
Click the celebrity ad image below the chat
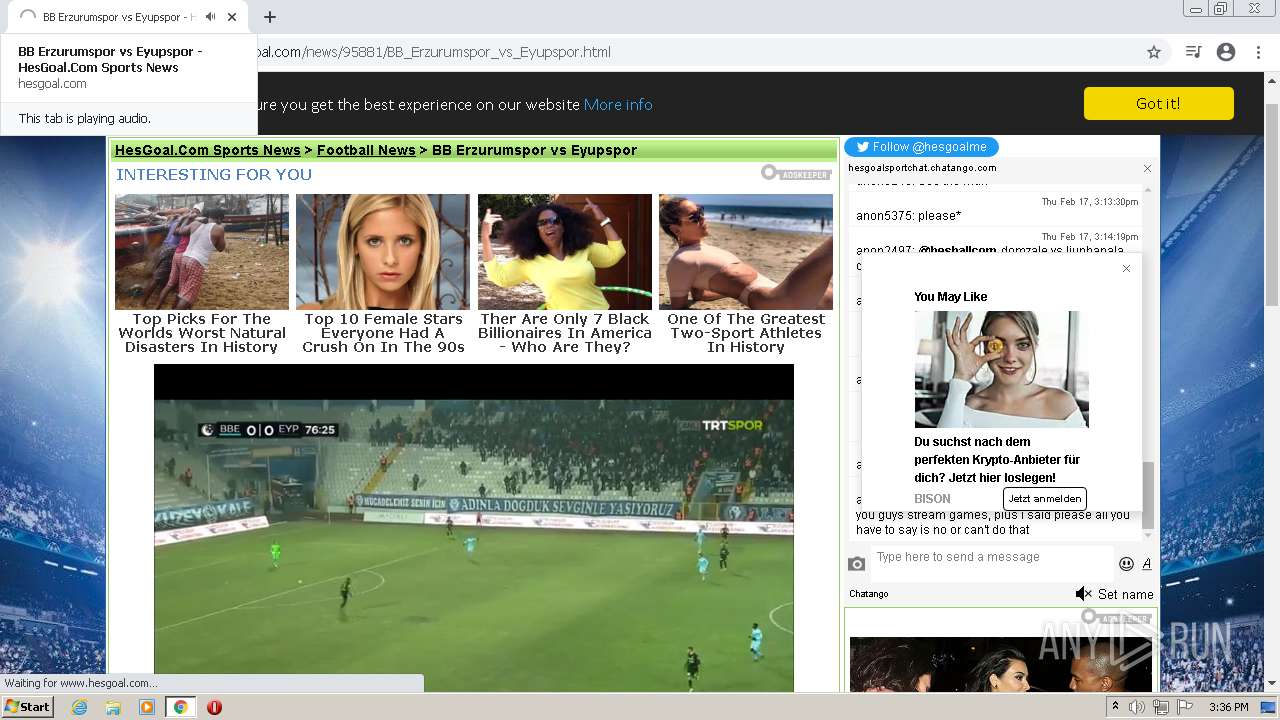[1001, 664]
